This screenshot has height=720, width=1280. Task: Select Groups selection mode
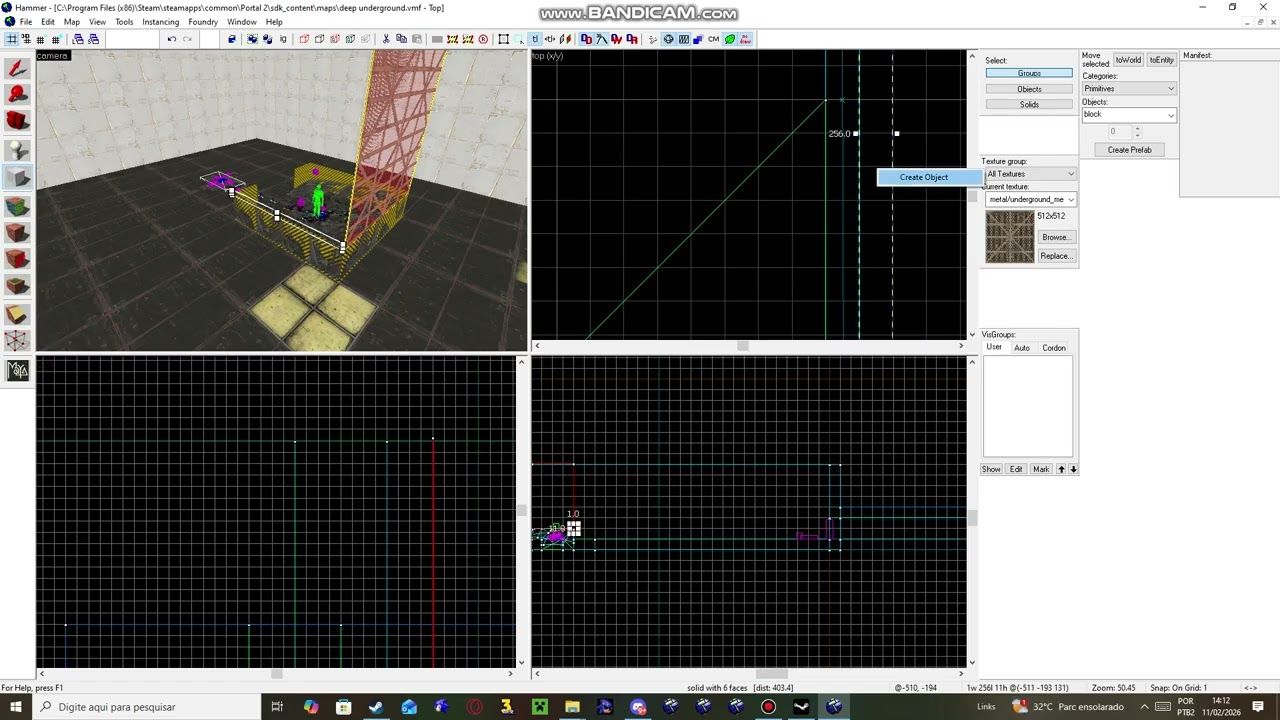pos(1029,73)
